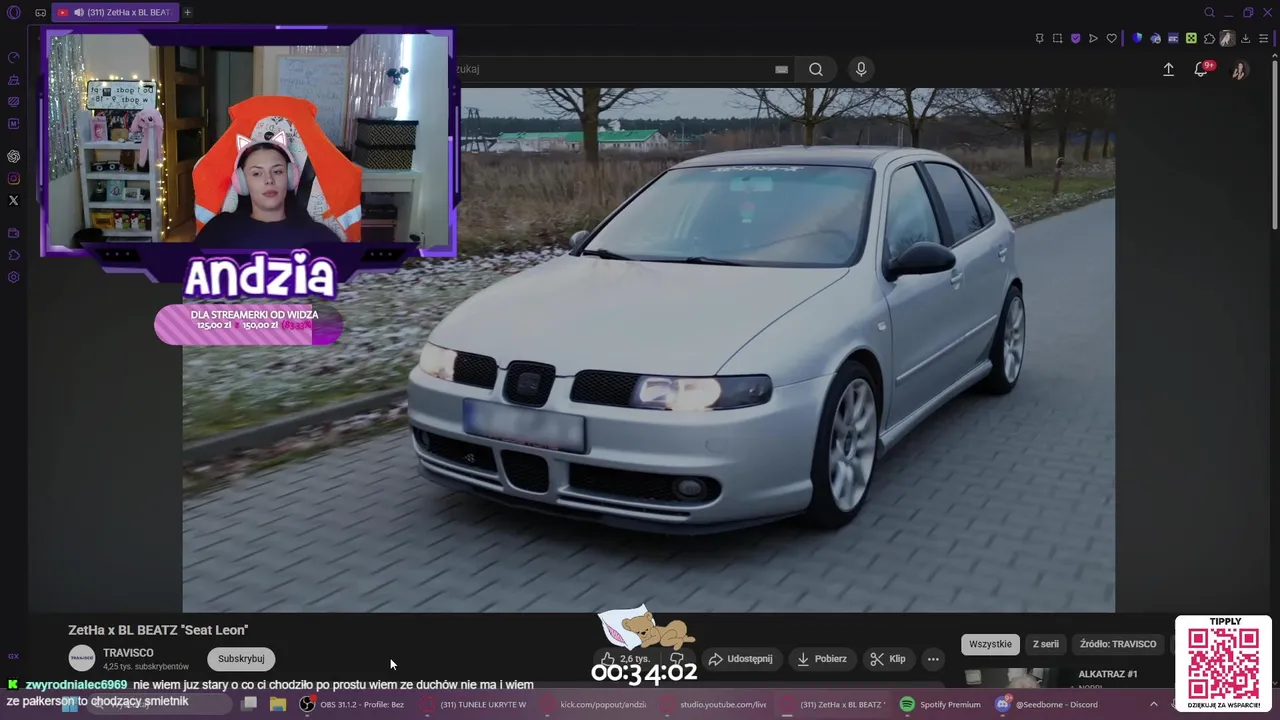The height and width of the screenshot is (720, 1280).
Task: Open the green dice extension icon
Action: (x=1191, y=38)
